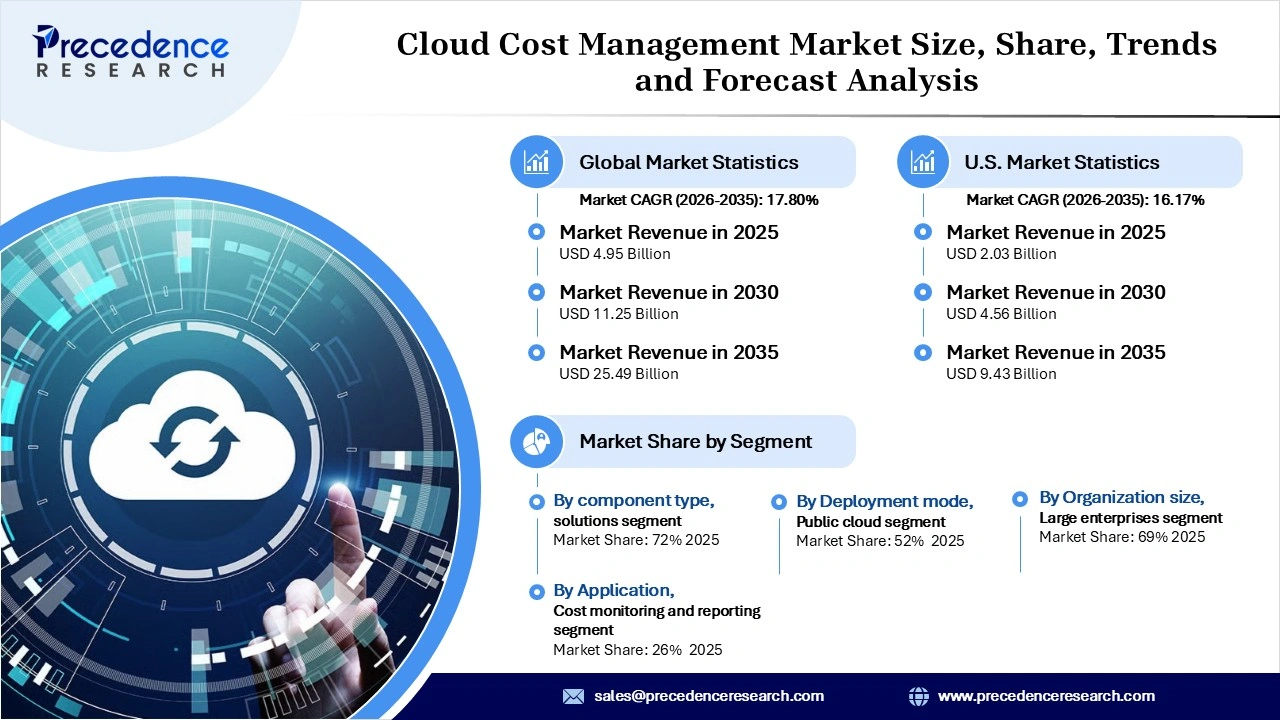Click Market Share: 26% 2025 text
This screenshot has width=1280, height=720.
[638, 650]
